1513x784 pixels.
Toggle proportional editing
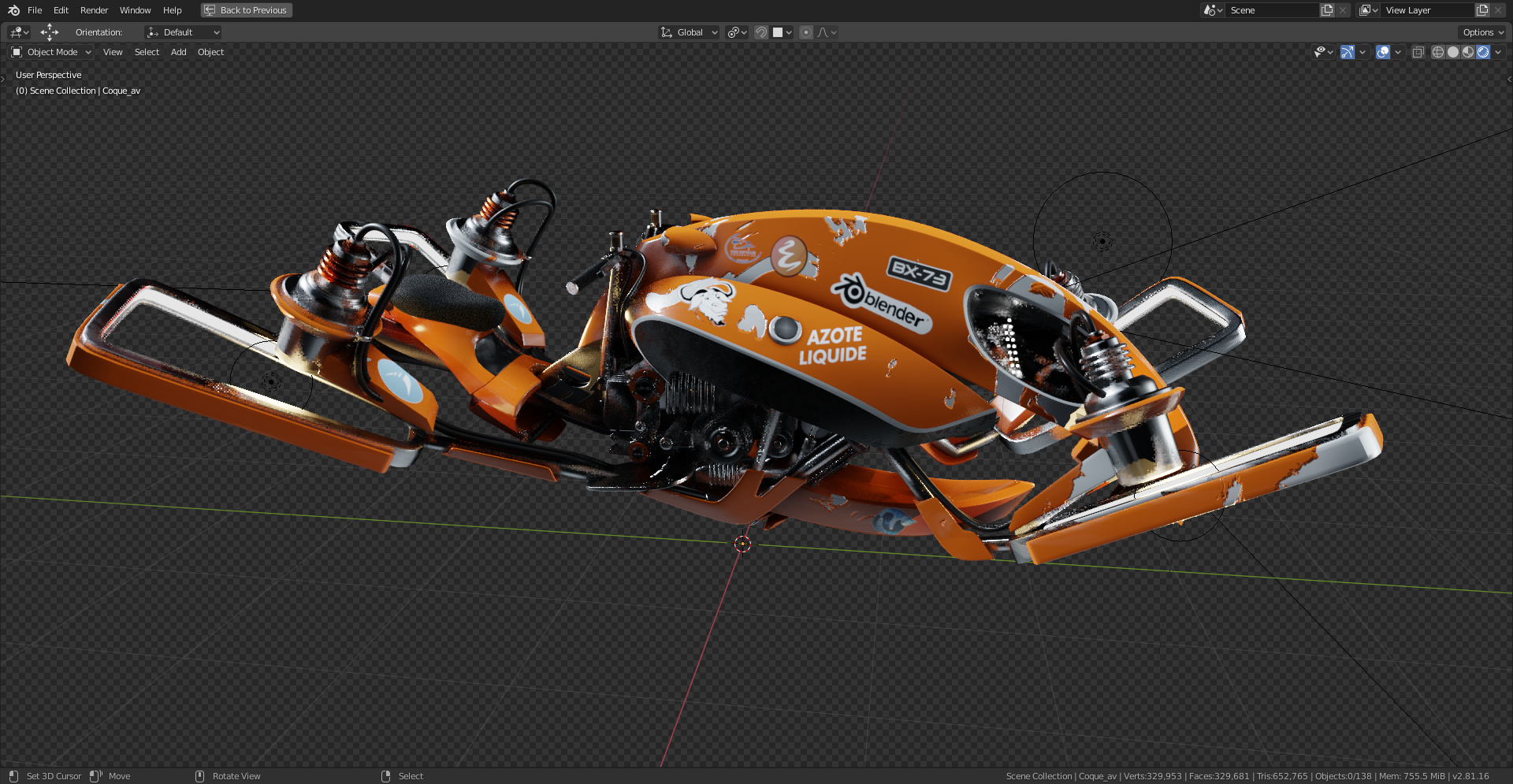click(x=806, y=32)
